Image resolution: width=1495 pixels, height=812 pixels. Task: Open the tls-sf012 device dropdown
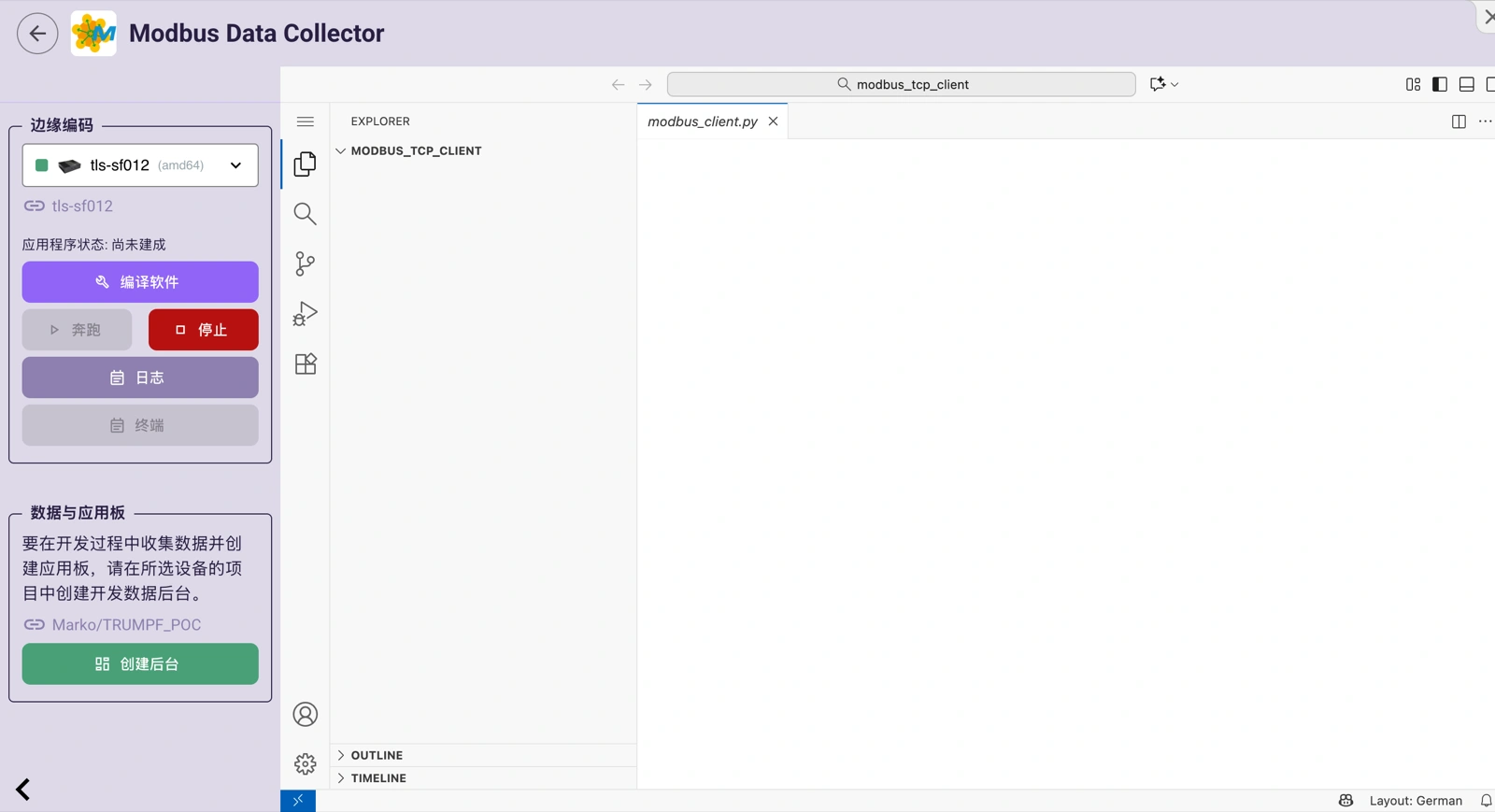(140, 165)
